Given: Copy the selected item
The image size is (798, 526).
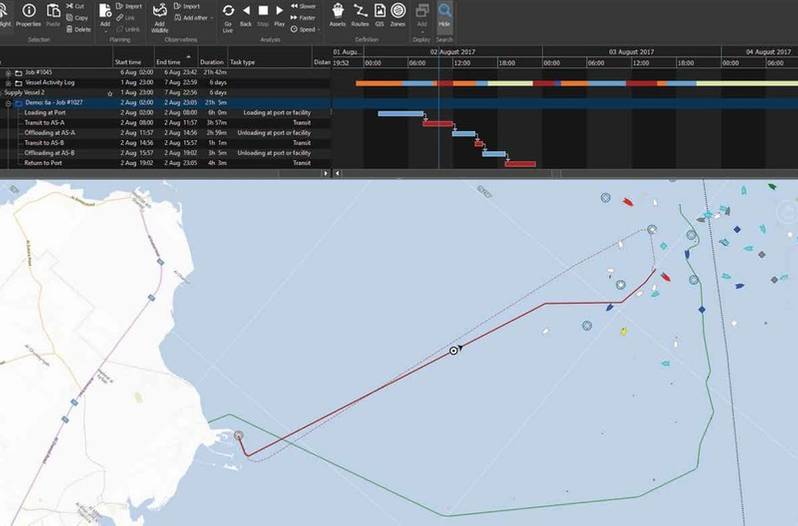Looking at the screenshot, I should point(77,18).
